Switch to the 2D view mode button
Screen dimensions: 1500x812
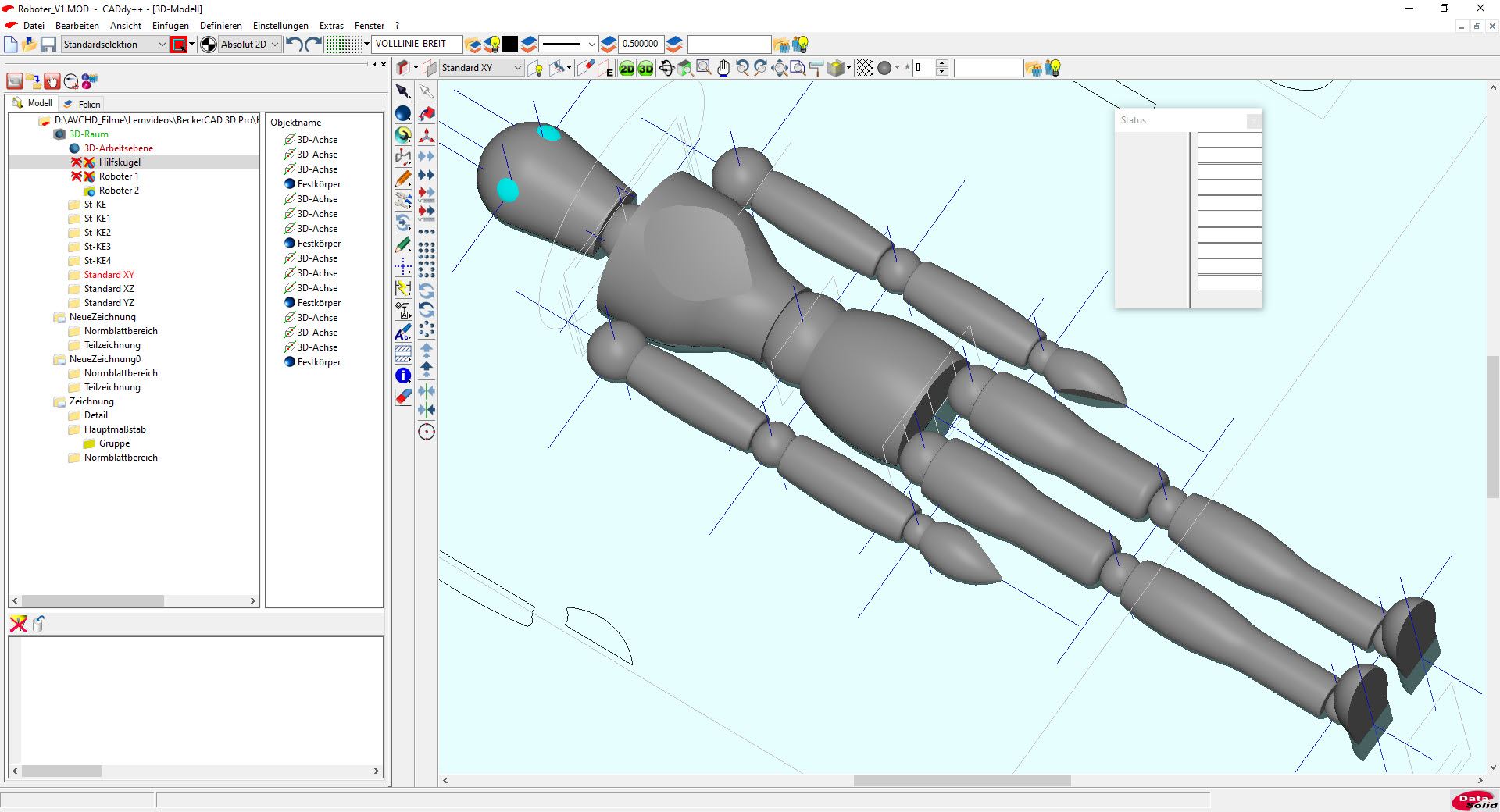pos(627,69)
